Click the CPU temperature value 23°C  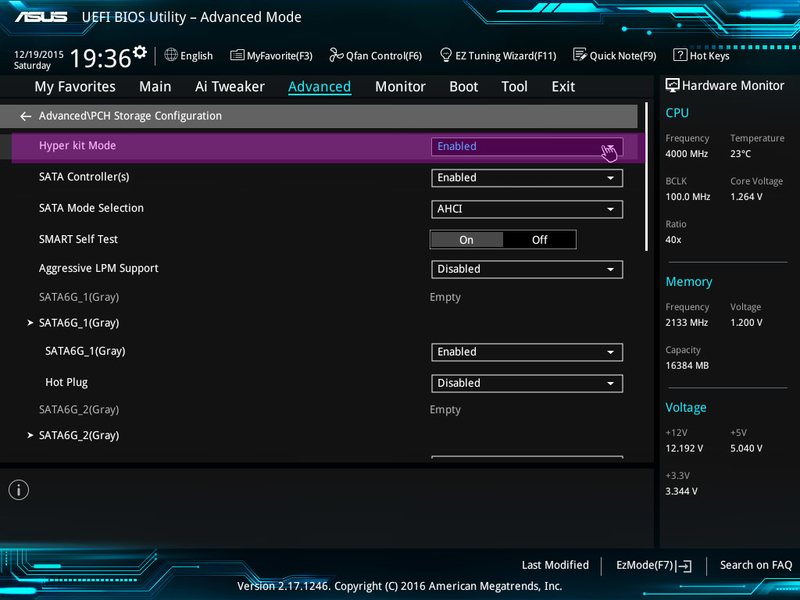(x=740, y=154)
